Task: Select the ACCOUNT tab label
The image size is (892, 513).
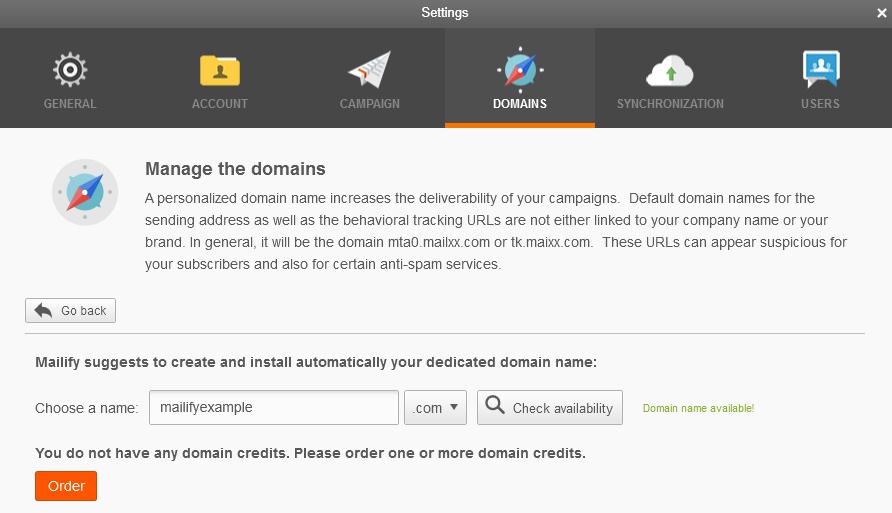Action: point(220,104)
